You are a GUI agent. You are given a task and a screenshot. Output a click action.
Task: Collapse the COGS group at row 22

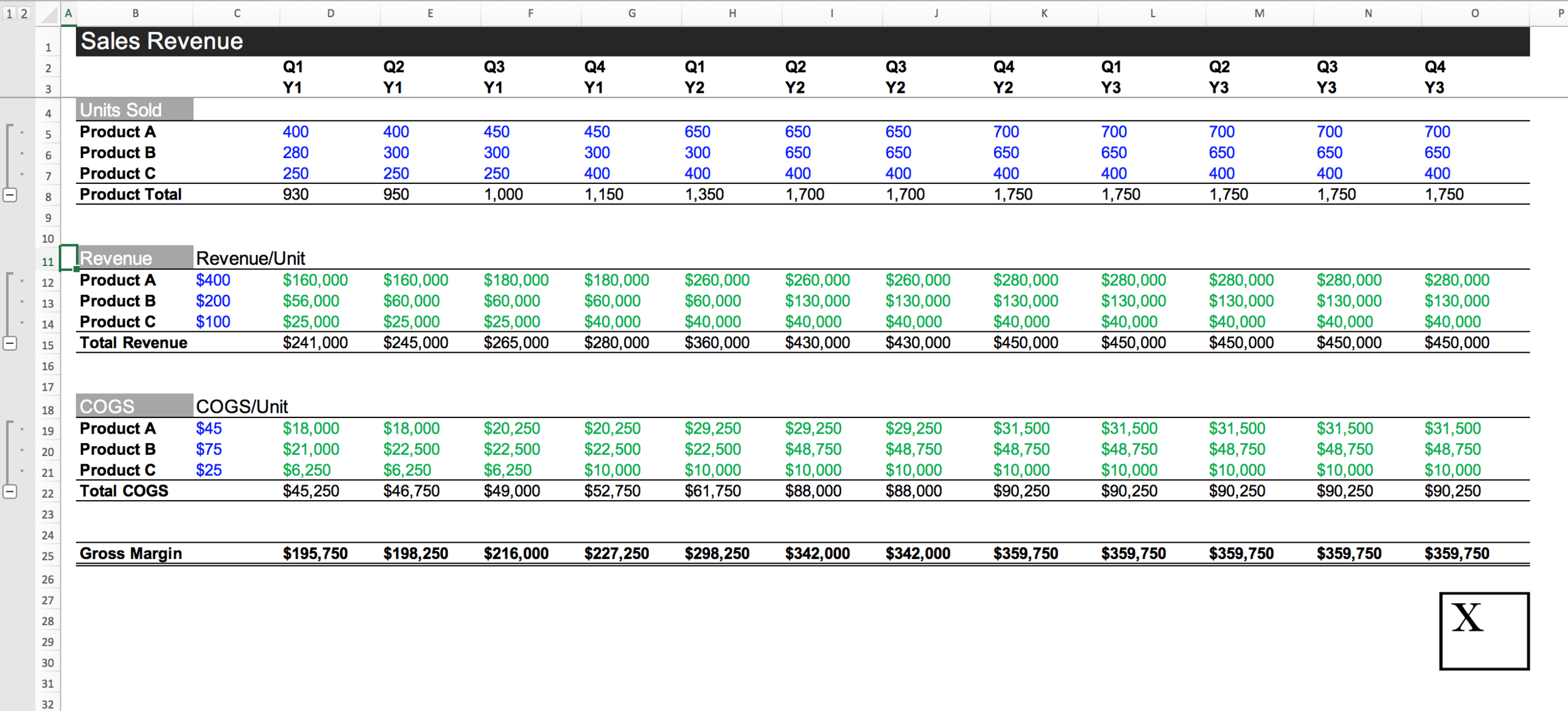point(10,491)
